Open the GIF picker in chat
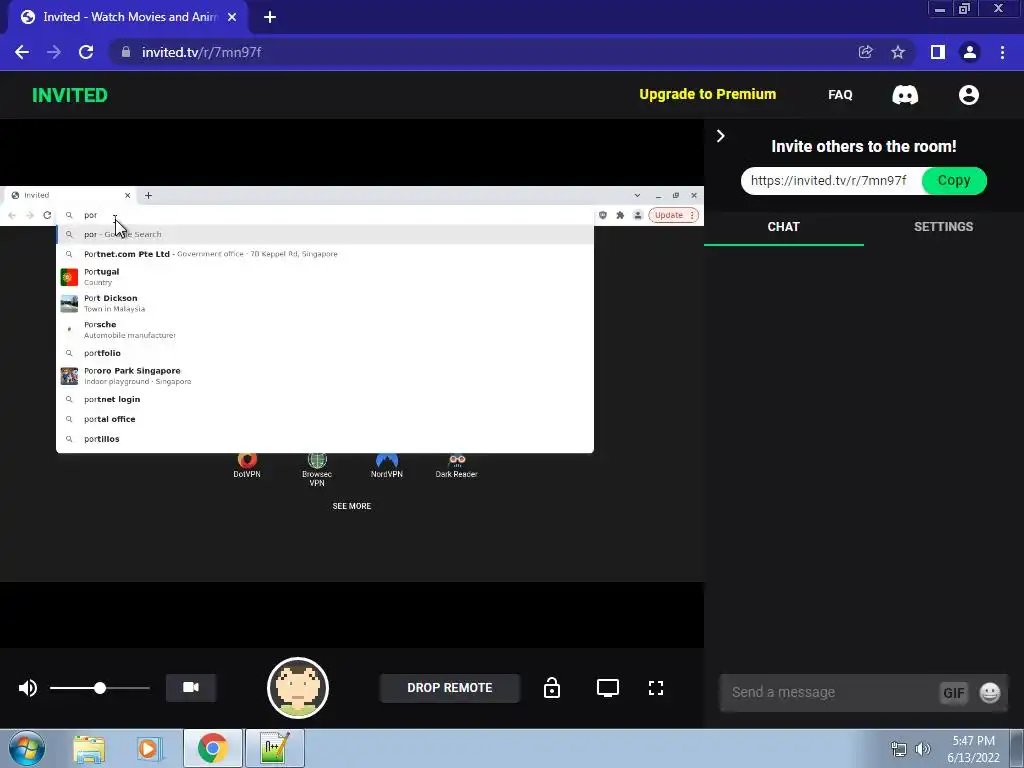The image size is (1024, 768). [x=953, y=693]
